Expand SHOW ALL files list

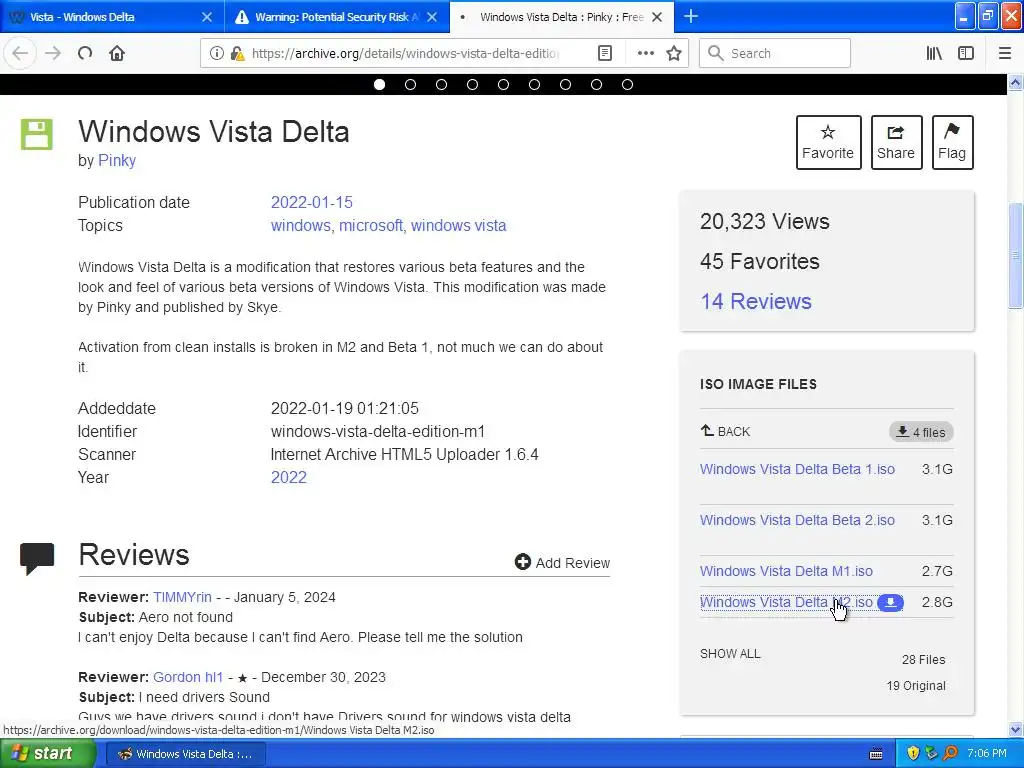coord(730,654)
